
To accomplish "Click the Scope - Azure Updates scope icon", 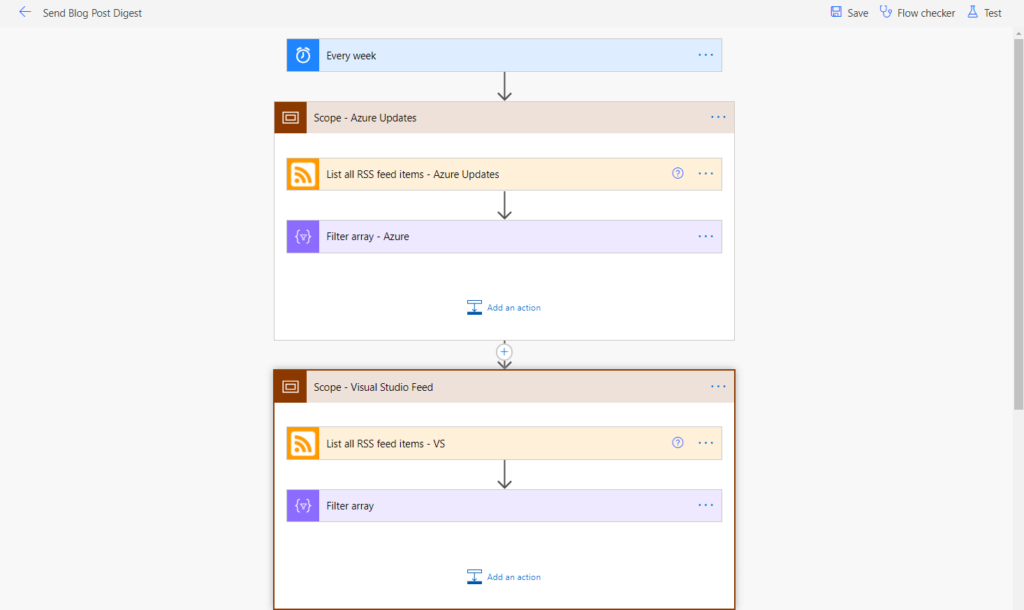I will [x=291, y=118].
